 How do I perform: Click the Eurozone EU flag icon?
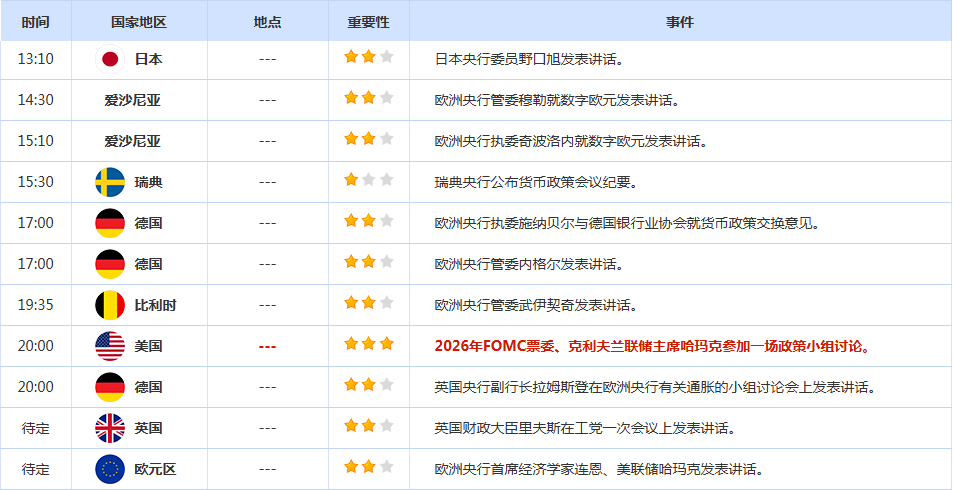coord(109,468)
